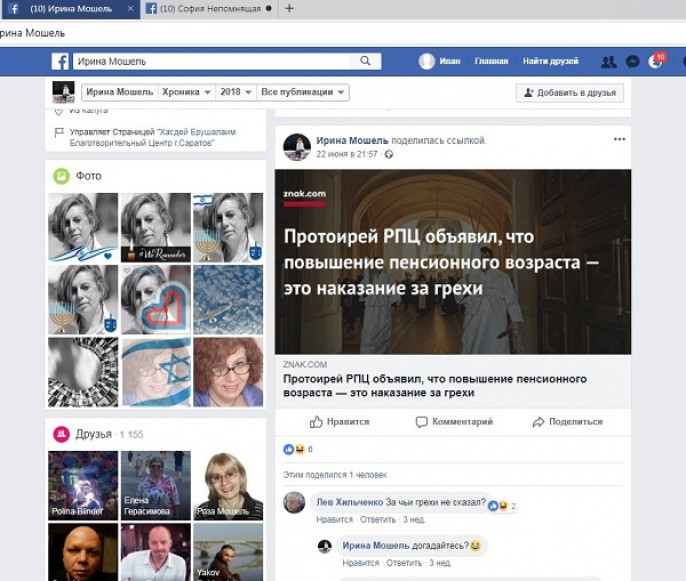686x581 pixels.
Task: Click Иван's profile avatar in top bar
Action: pyautogui.click(x=427, y=61)
